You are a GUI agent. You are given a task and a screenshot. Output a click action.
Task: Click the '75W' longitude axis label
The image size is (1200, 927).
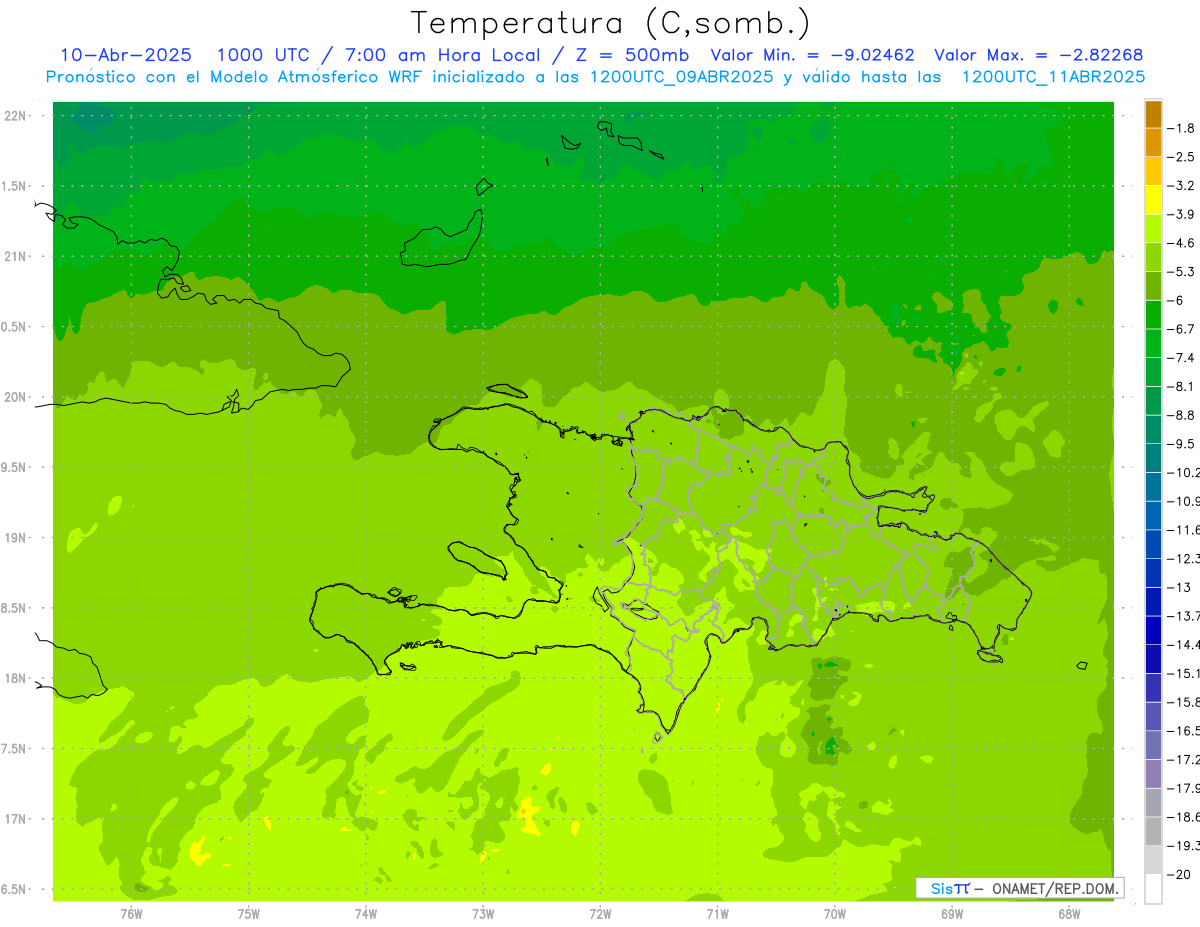(x=248, y=914)
